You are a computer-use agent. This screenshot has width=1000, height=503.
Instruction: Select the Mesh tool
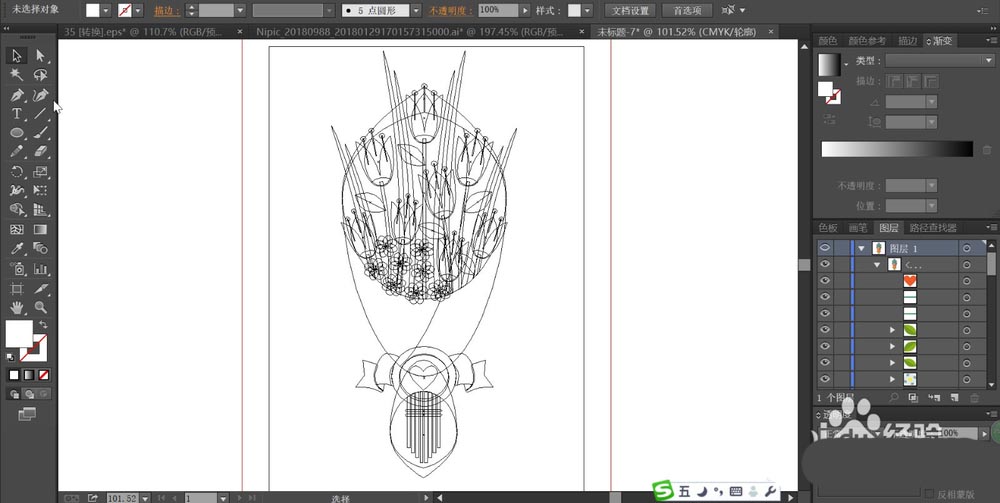coord(17,230)
